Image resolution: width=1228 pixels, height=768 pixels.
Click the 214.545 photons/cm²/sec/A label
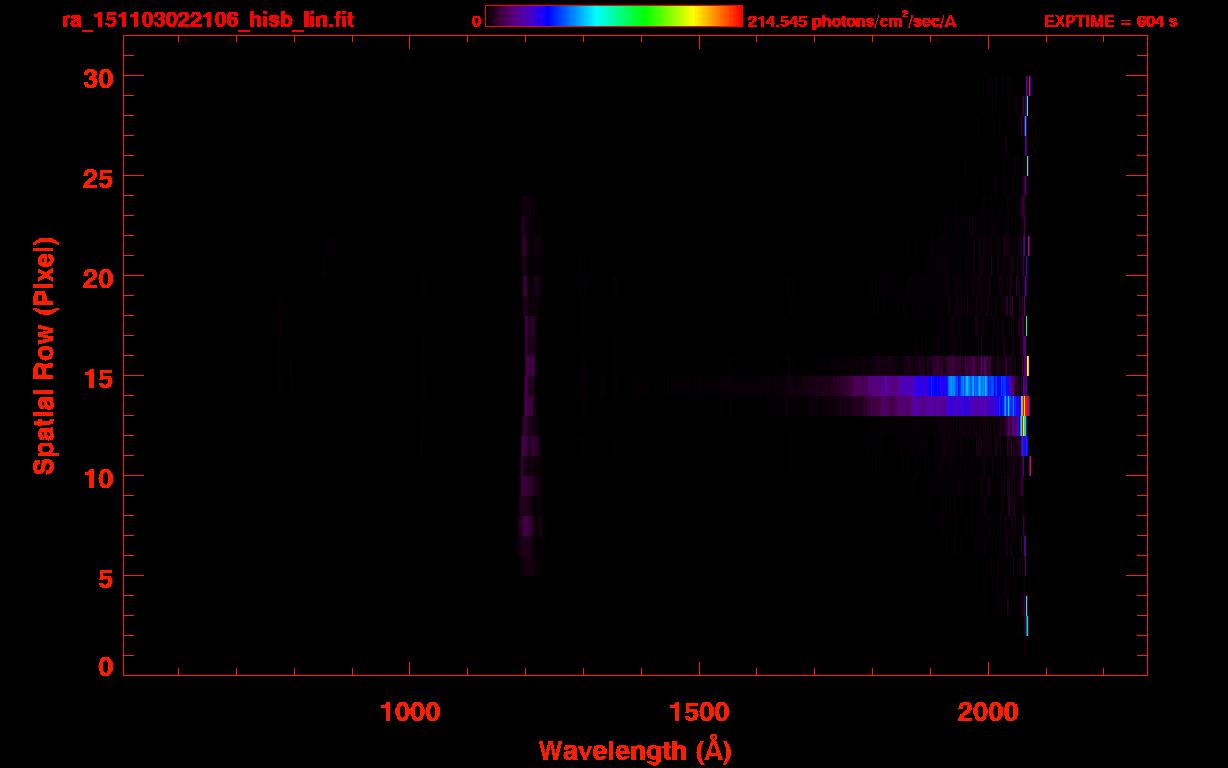coord(851,21)
